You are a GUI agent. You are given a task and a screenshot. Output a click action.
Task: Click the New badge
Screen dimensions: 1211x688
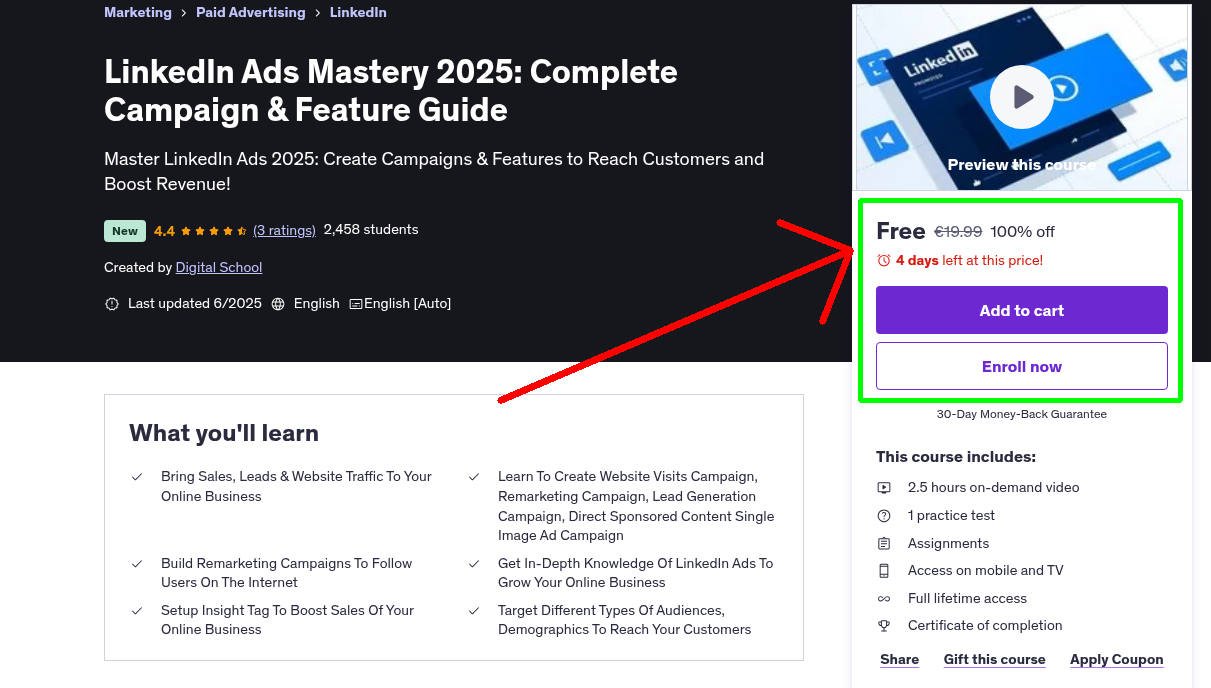[x=125, y=231]
